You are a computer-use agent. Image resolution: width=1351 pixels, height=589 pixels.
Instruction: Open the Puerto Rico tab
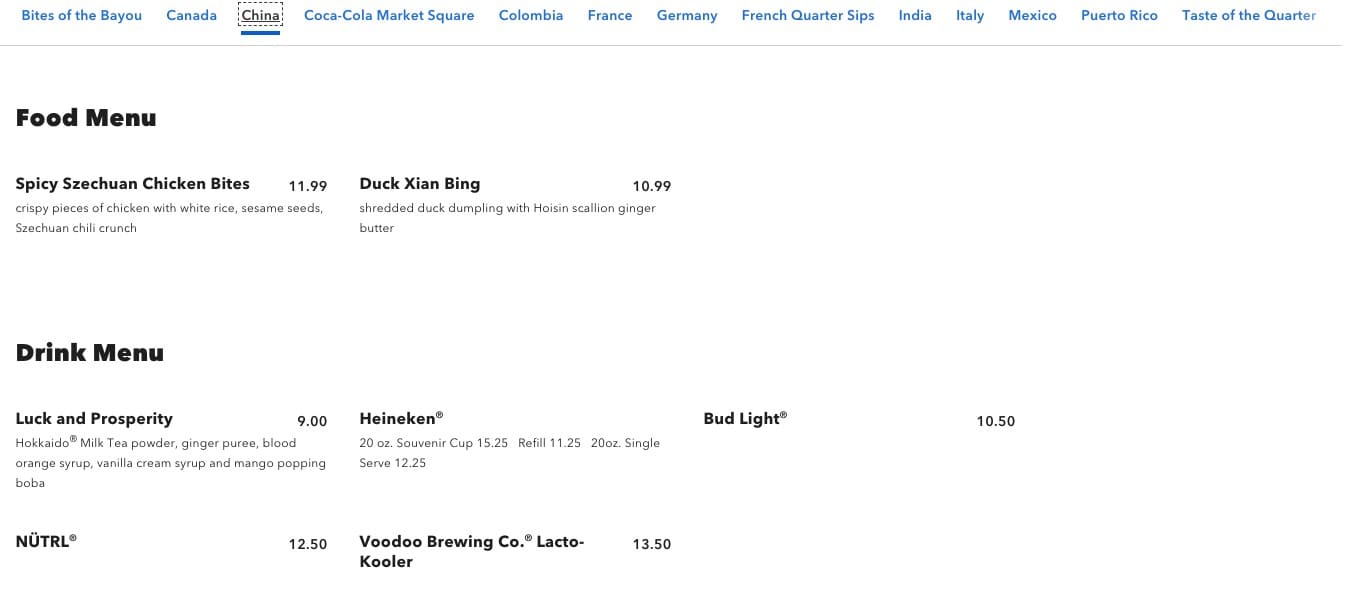click(1119, 16)
